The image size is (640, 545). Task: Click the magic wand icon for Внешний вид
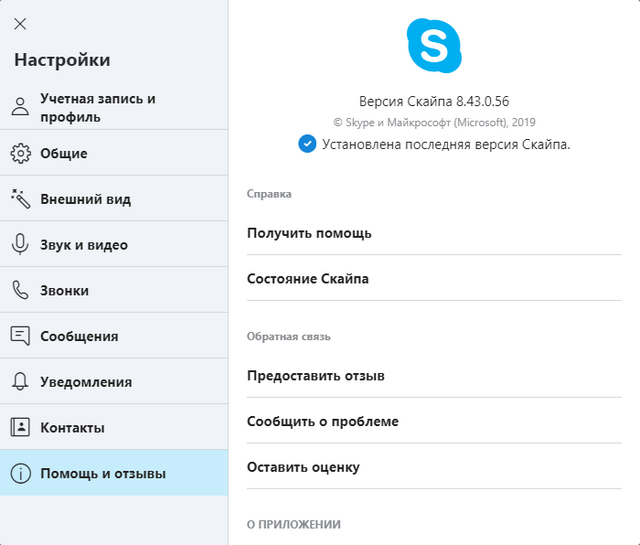[x=20, y=199]
